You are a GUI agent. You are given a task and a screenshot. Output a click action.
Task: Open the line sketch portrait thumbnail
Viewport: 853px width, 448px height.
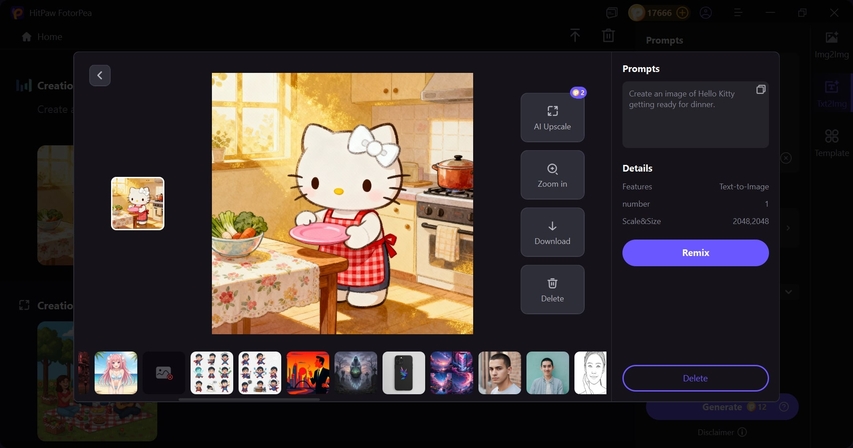[x=590, y=373]
